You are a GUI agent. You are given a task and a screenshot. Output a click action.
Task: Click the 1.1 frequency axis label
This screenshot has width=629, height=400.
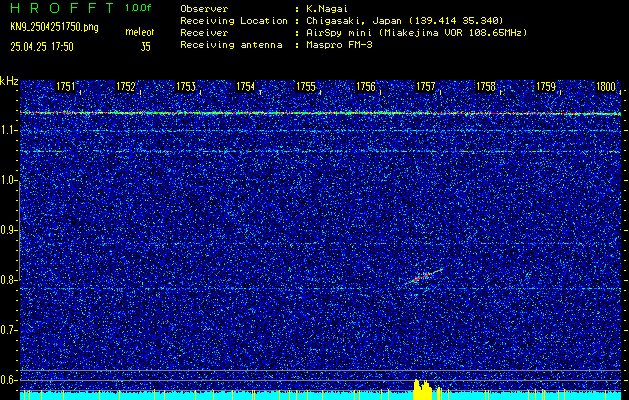[x=8, y=131]
